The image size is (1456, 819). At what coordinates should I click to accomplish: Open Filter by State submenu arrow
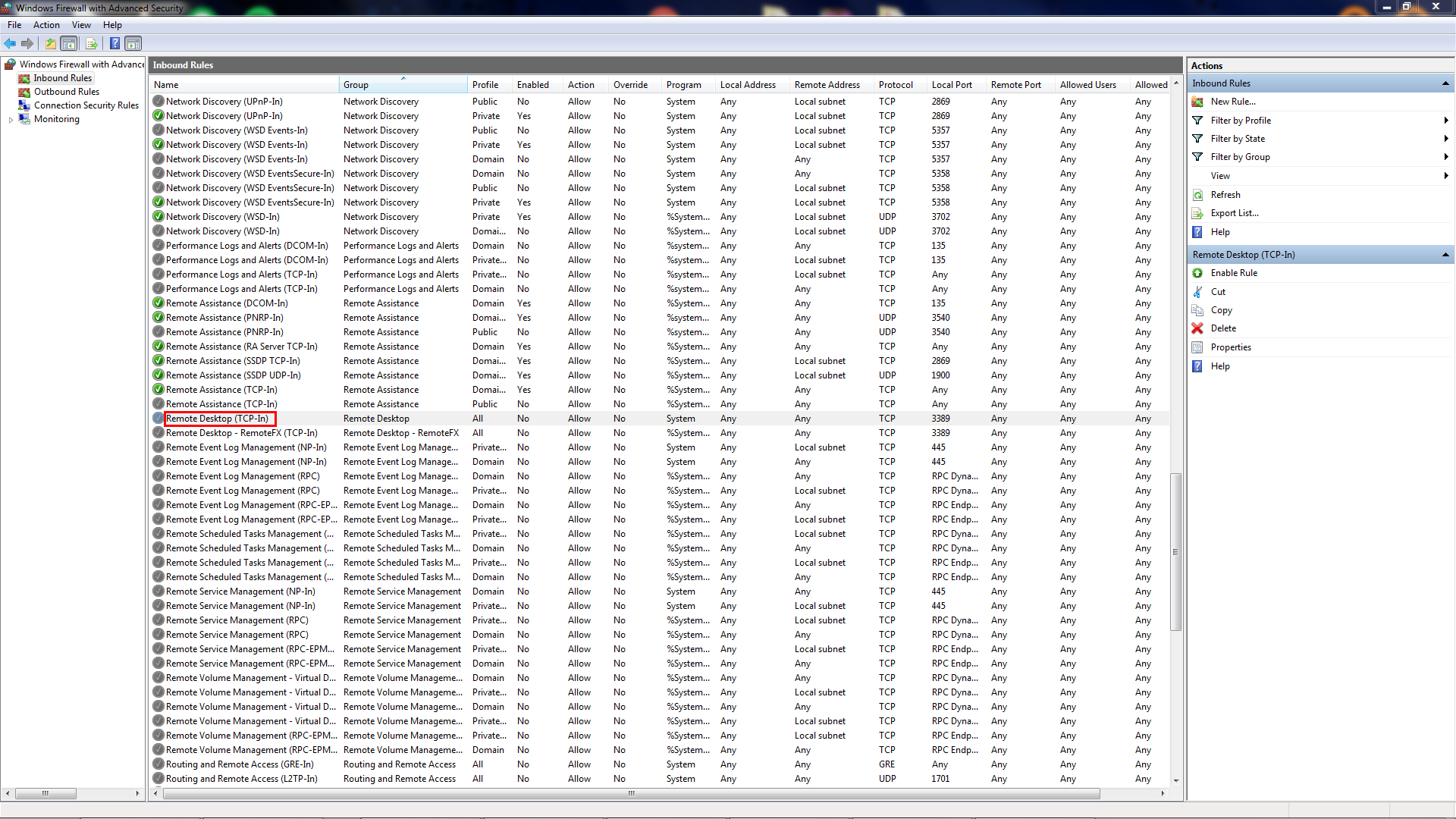coord(1446,139)
